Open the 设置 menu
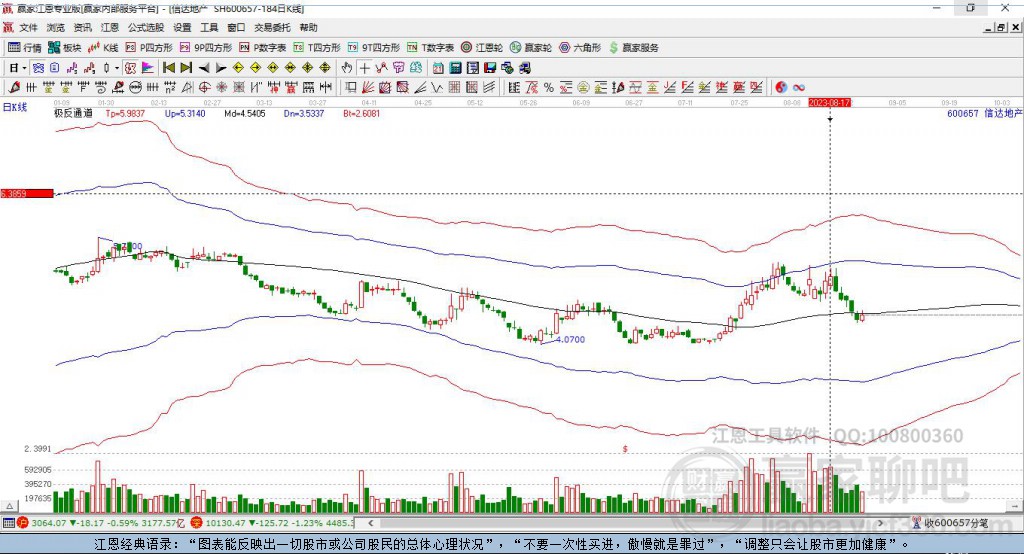The image size is (1024, 554). click(182, 27)
